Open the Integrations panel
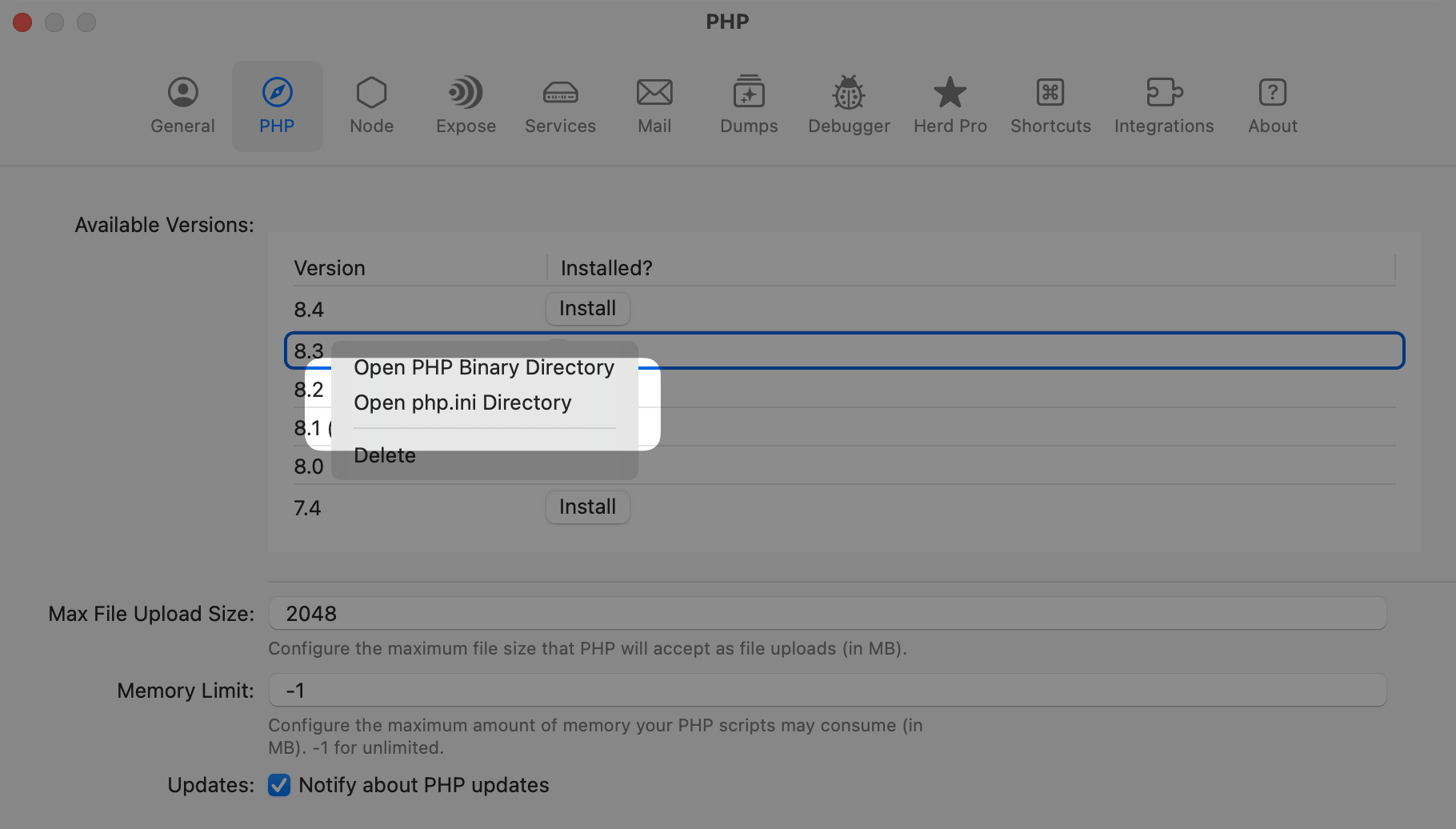Image resolution: width=1456 pixels, height=829 pixels. [1164, 105]
